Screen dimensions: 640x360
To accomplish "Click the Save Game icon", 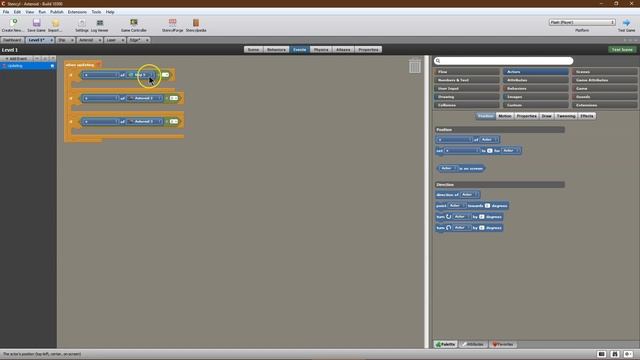I will point(36,23).
